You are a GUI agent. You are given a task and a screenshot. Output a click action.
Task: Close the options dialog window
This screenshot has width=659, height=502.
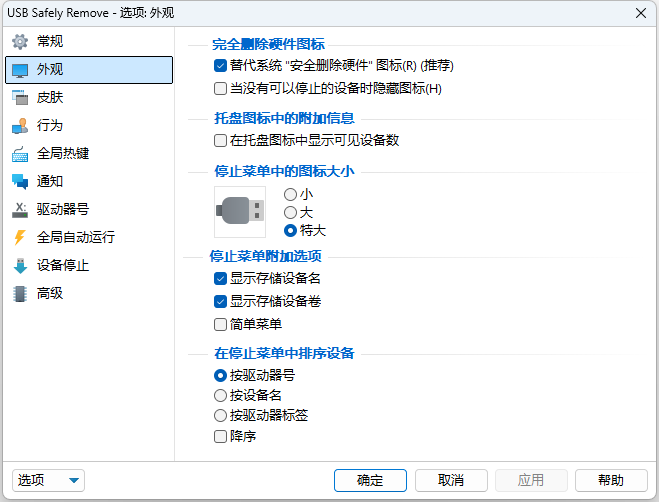point(641,13)
